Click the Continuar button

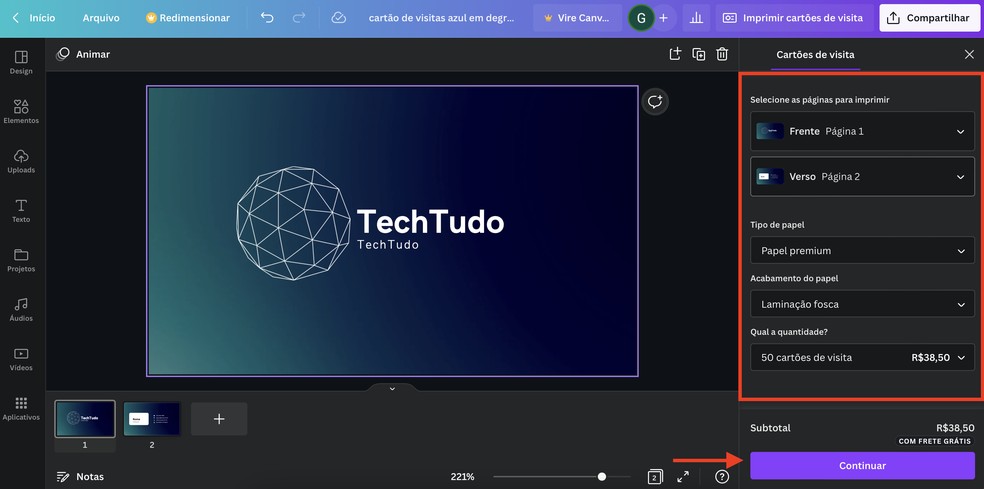point(862,466)
